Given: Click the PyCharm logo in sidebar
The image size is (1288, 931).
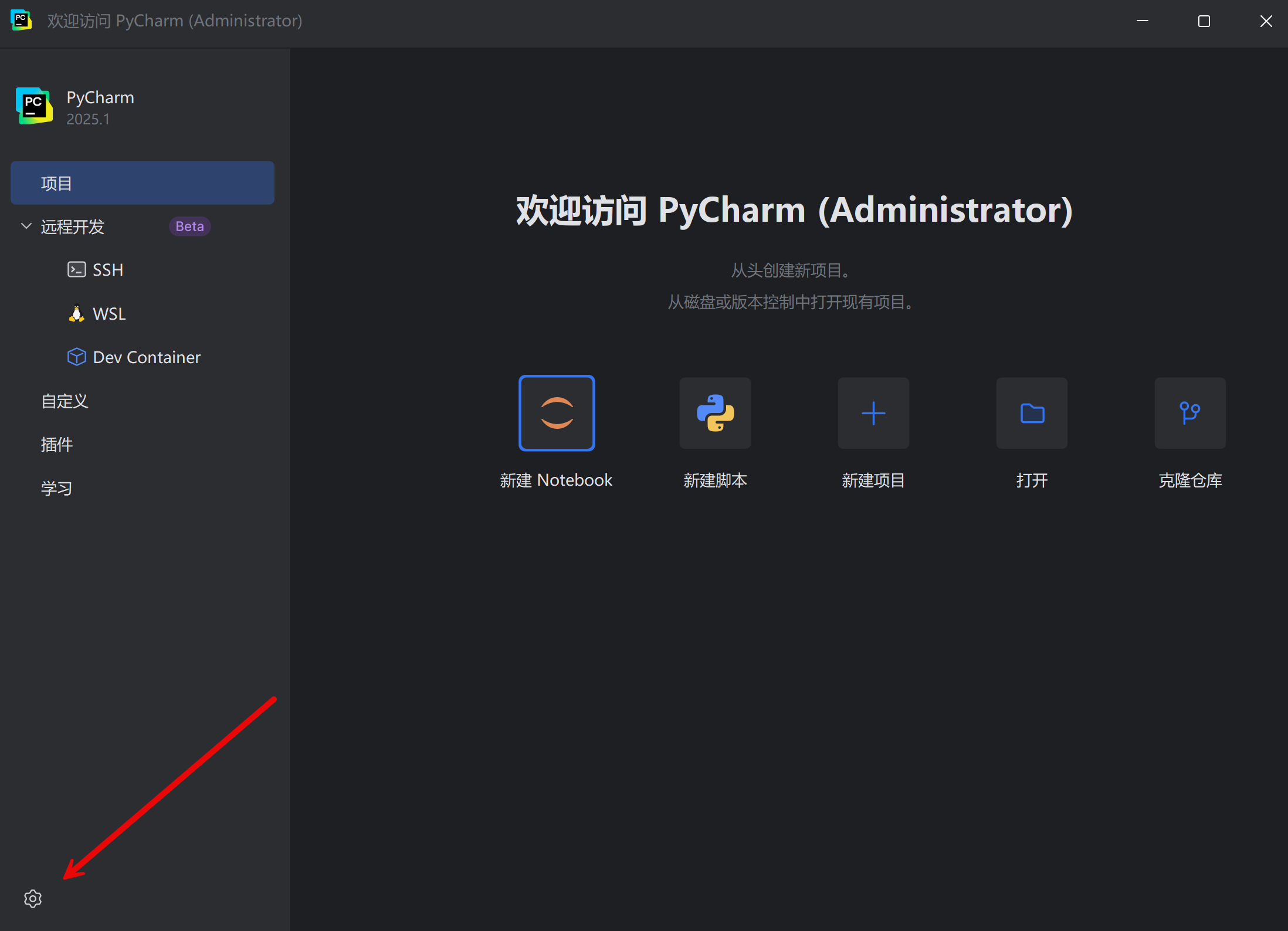Looking at the screenshot, I should pyautogui.click(x=34, y=106).
